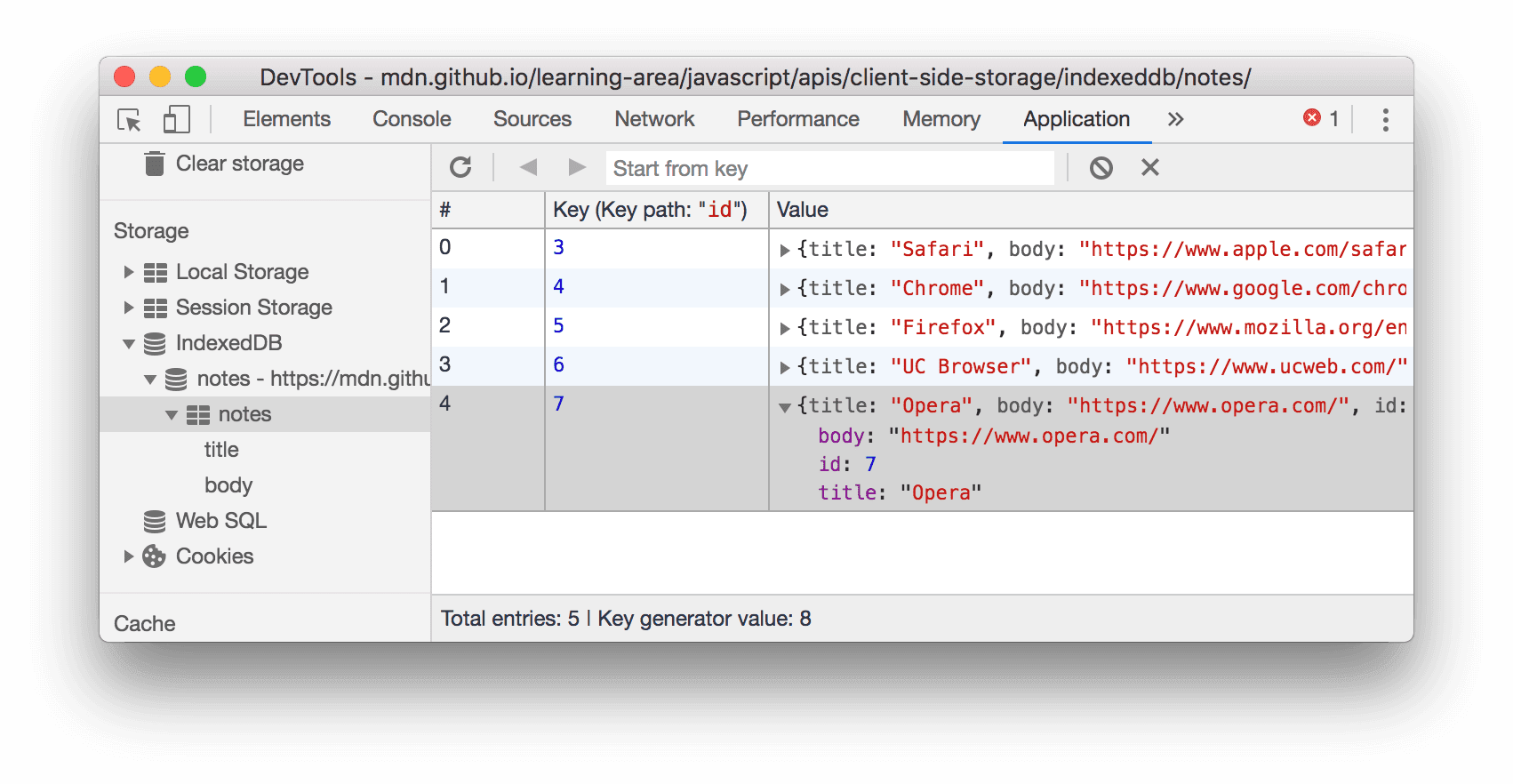1513x784 pixels.
Task: Expand the Safari entry value object
Action: pos(784,251)
